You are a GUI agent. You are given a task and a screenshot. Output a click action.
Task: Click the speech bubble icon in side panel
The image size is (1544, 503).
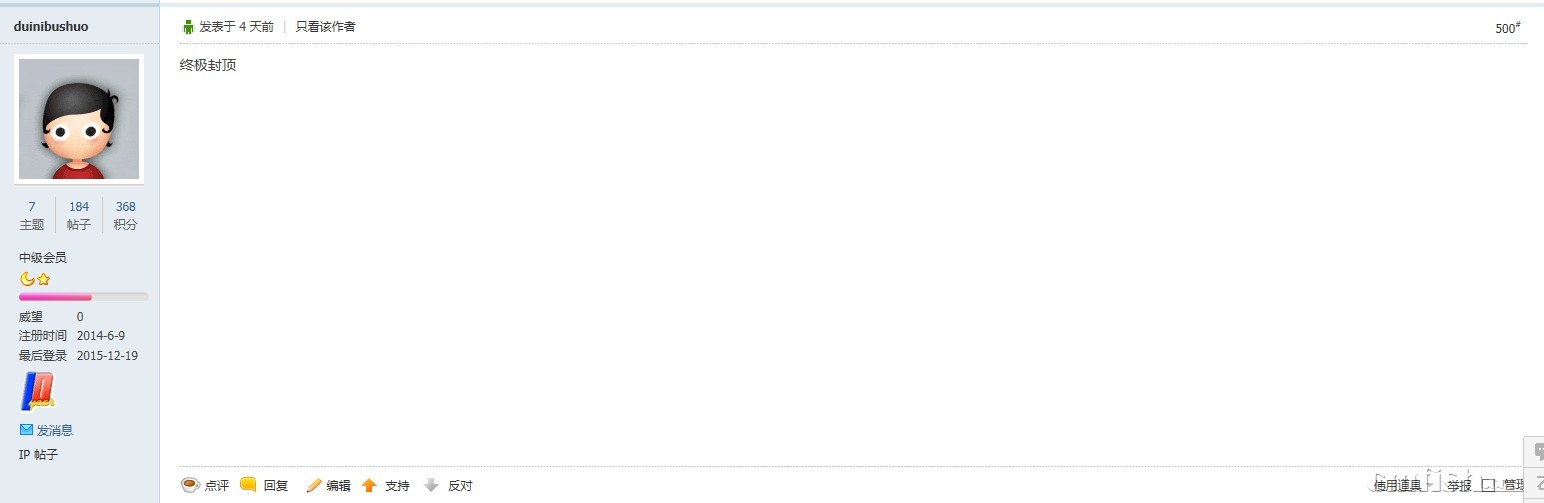(1538, 452)
